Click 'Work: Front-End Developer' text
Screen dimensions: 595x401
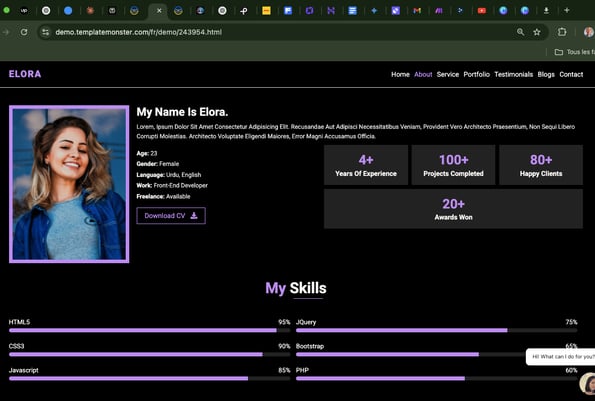pos(172,186)
